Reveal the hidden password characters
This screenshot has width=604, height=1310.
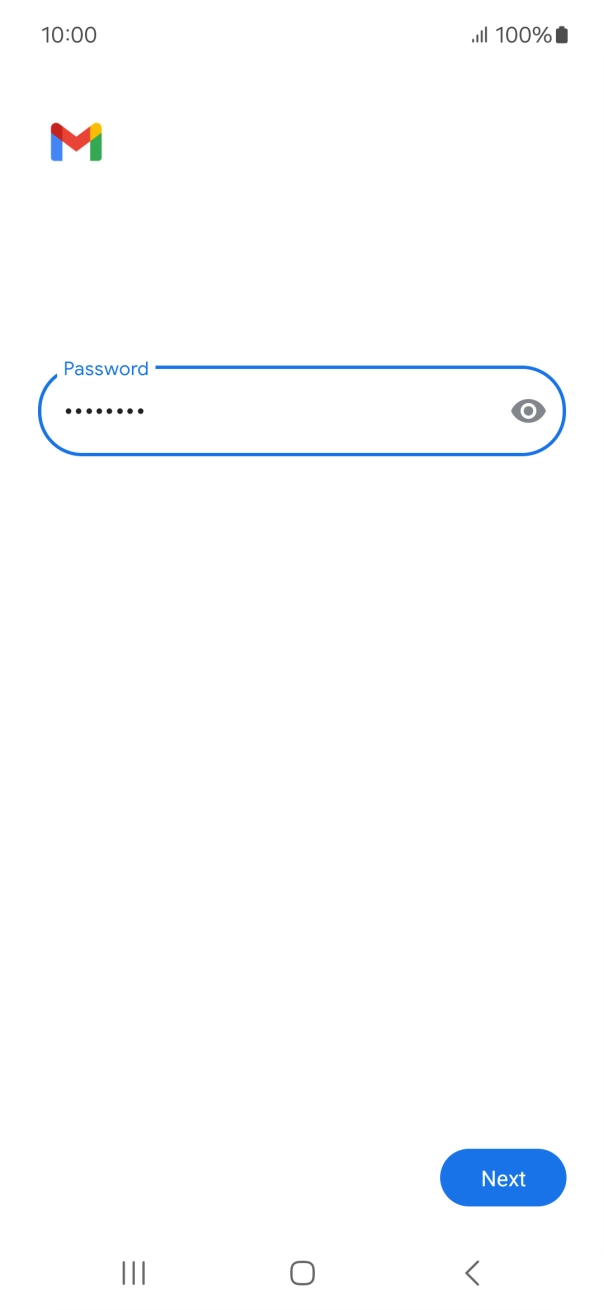528,410
